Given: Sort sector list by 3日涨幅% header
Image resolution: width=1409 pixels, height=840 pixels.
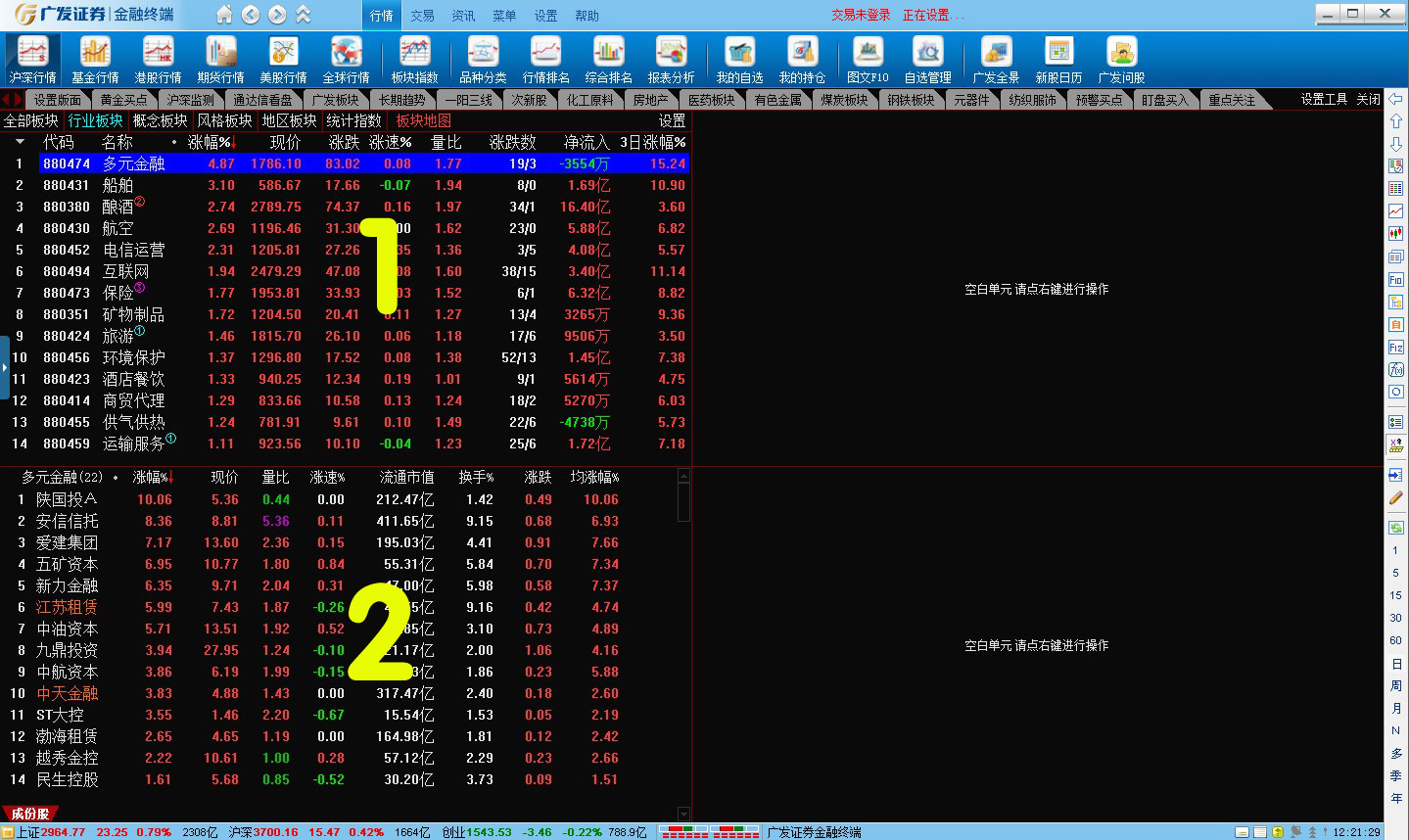Looking at the screenshot, I should pos(652,142).
